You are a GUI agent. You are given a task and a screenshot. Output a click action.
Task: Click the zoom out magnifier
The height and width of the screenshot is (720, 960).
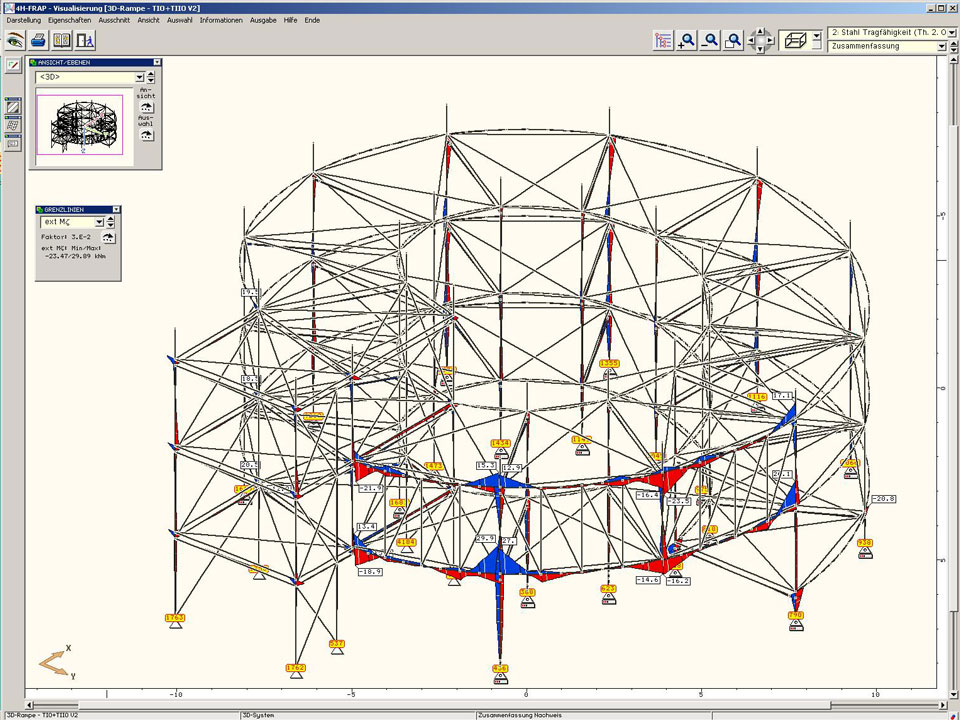point(710,40)
